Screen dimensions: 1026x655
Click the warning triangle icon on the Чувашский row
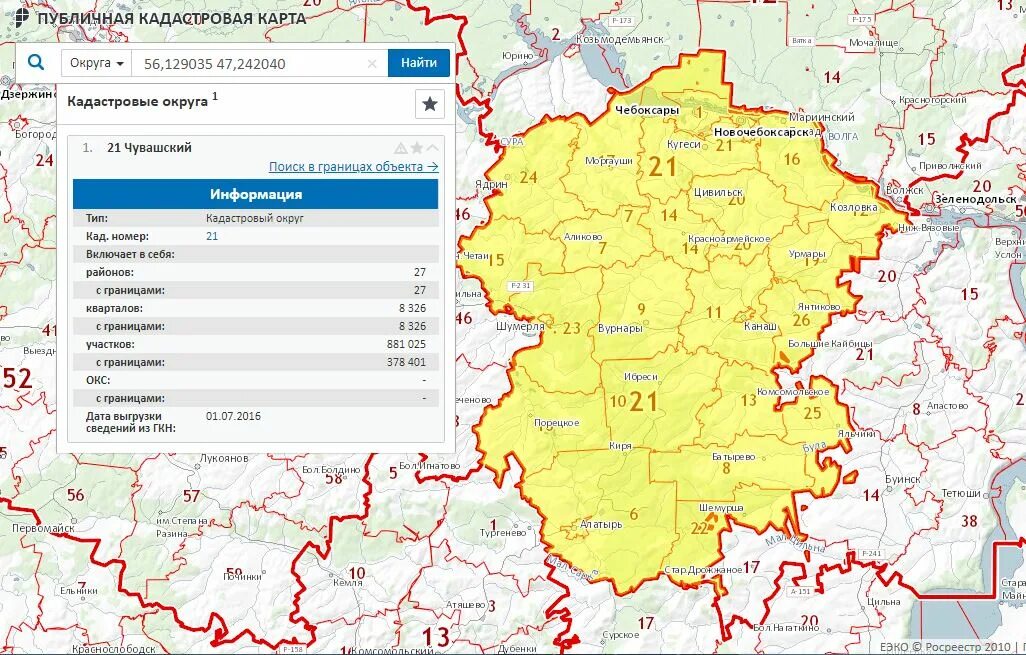click(400, 148)
